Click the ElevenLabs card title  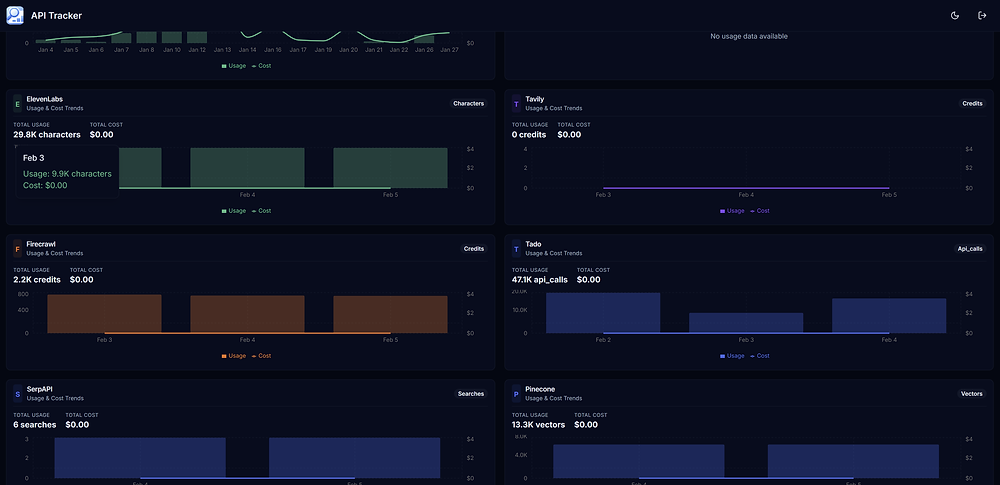point(45,99)
